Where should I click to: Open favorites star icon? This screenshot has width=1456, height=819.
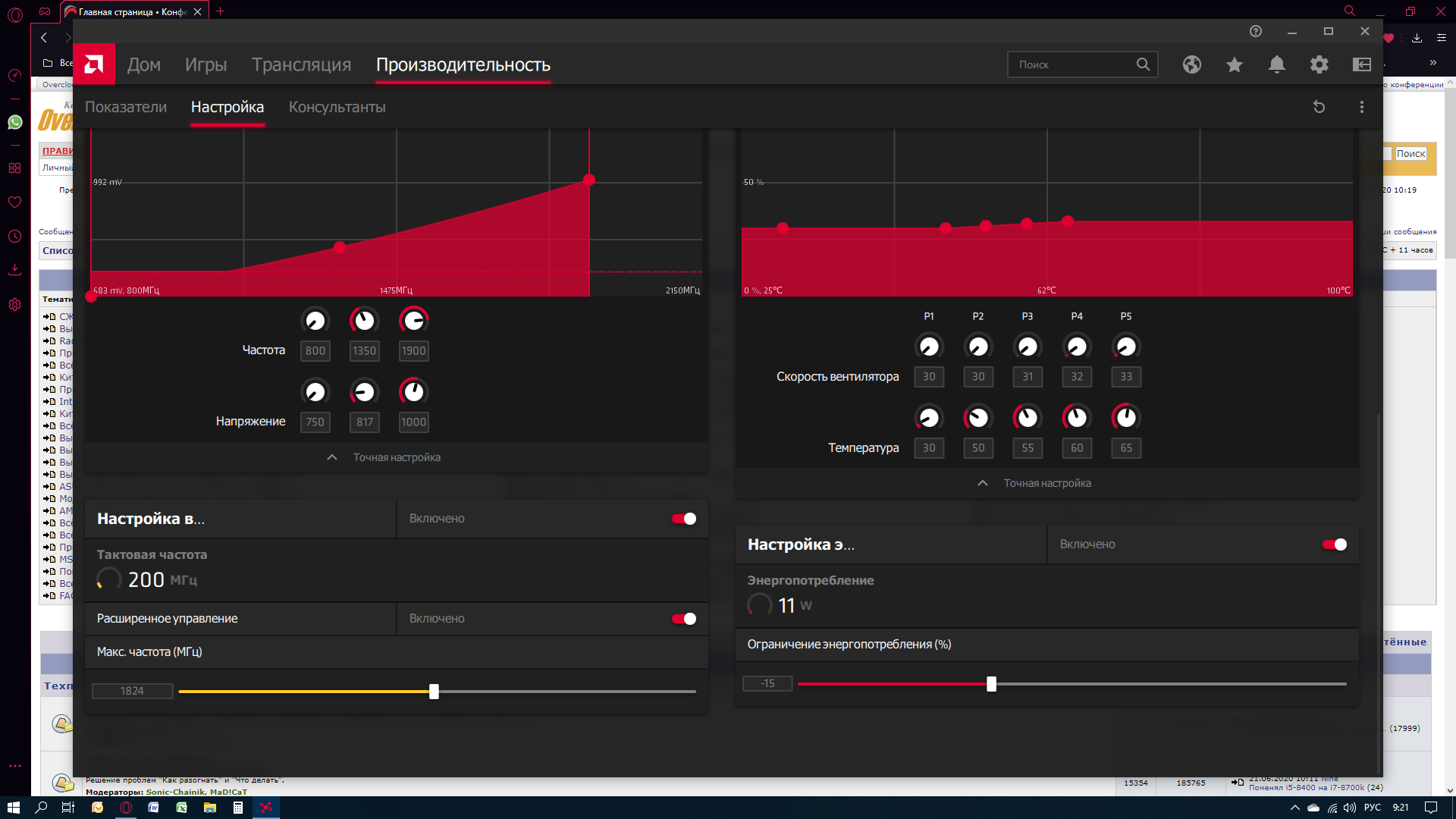pyautogui.click(x=1235, y=64)
